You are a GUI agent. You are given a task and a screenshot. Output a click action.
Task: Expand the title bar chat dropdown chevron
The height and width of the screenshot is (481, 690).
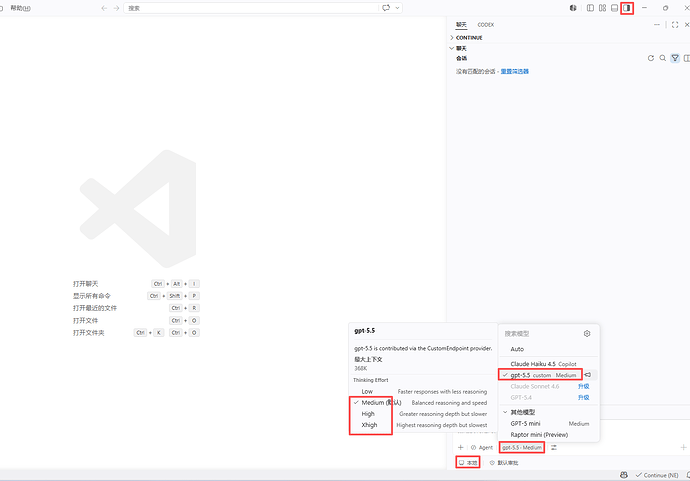pyautogui.click(x=397, y=8)
